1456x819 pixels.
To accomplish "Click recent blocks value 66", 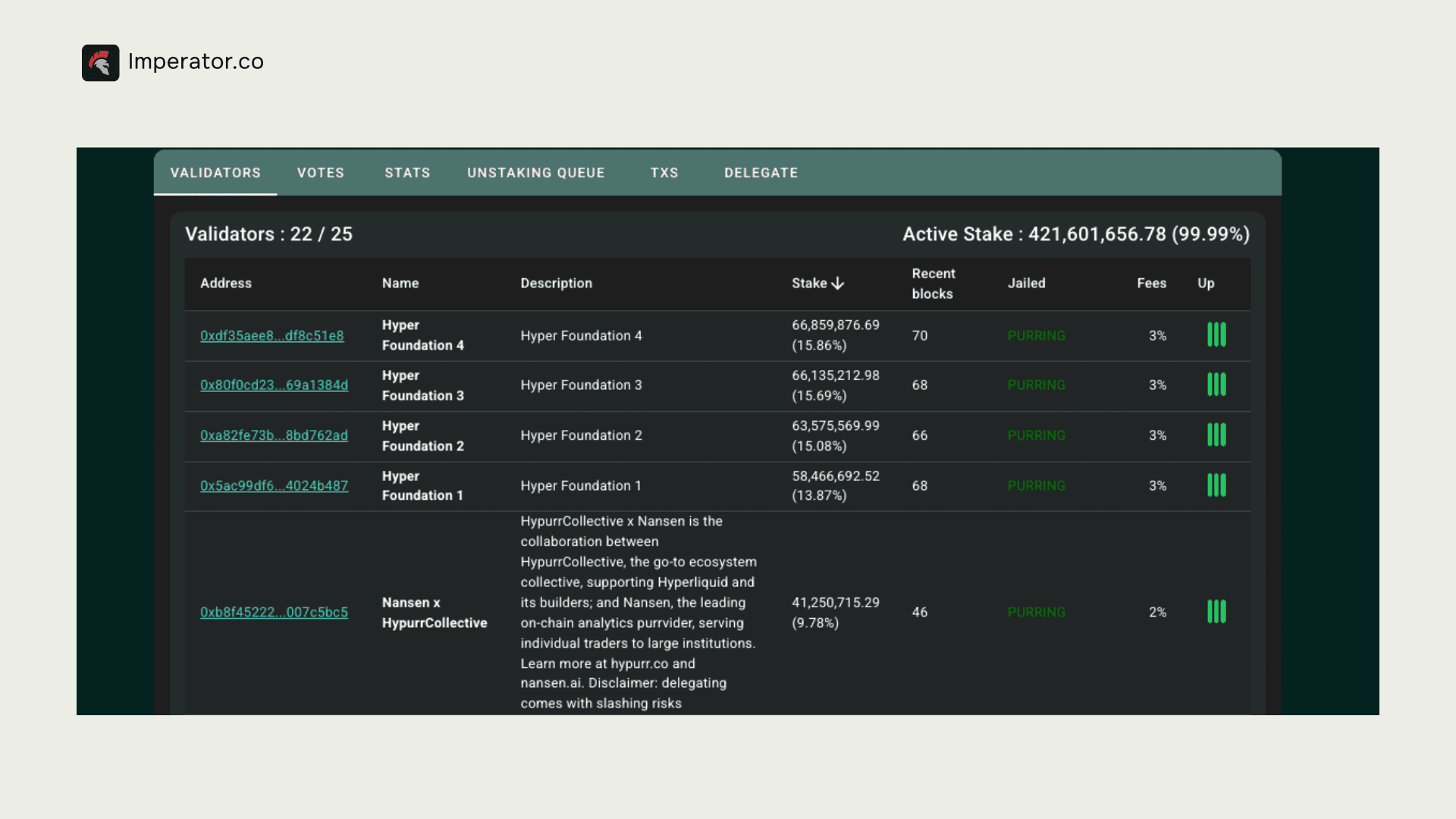I will tap(920, 435).
